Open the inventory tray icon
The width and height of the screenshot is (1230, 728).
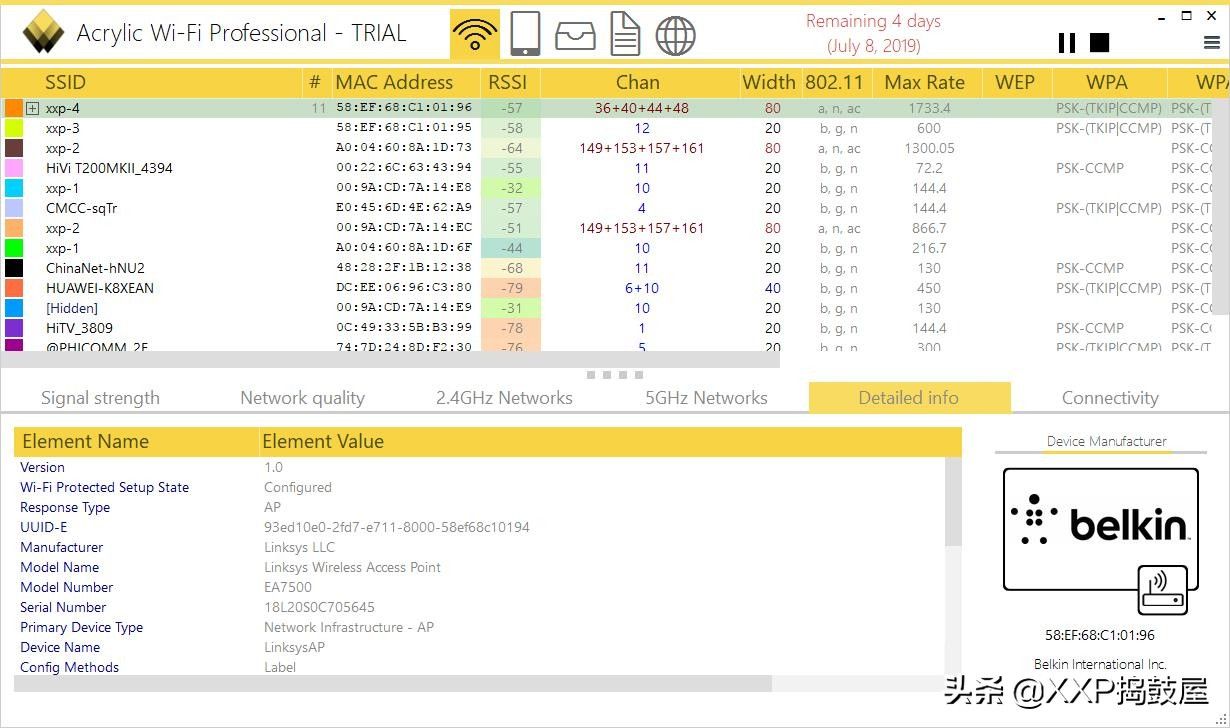pos(575,33)
